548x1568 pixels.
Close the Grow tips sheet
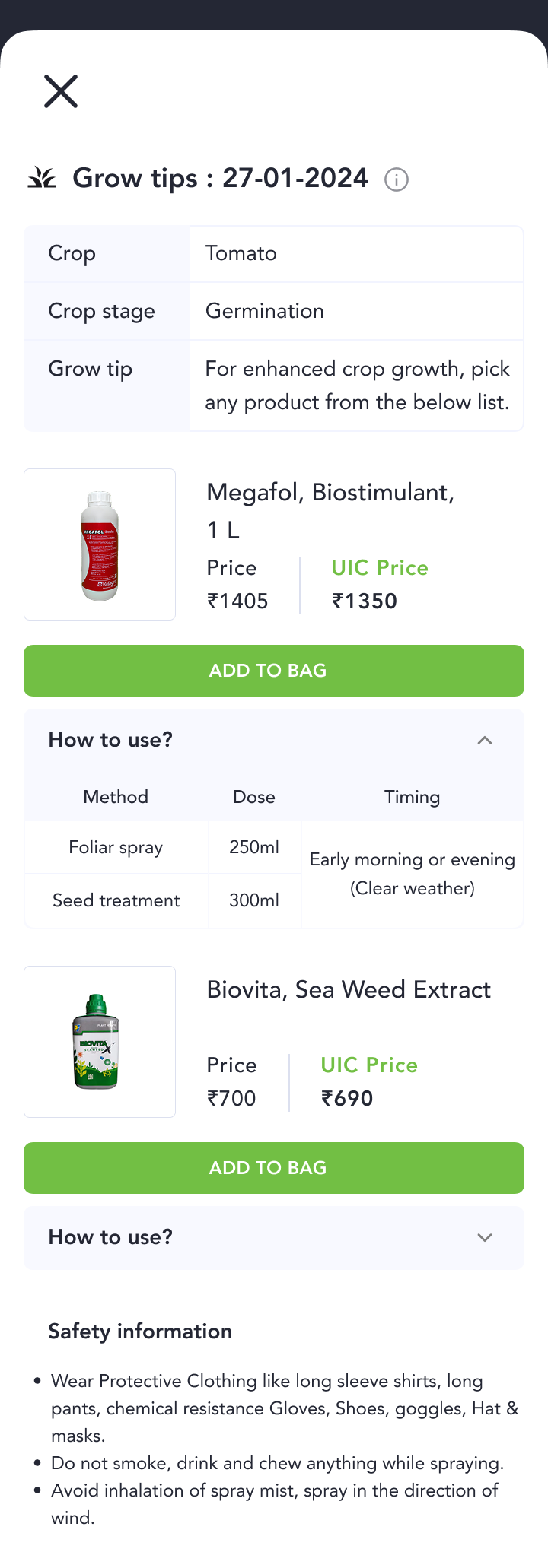tap(61, 91)
